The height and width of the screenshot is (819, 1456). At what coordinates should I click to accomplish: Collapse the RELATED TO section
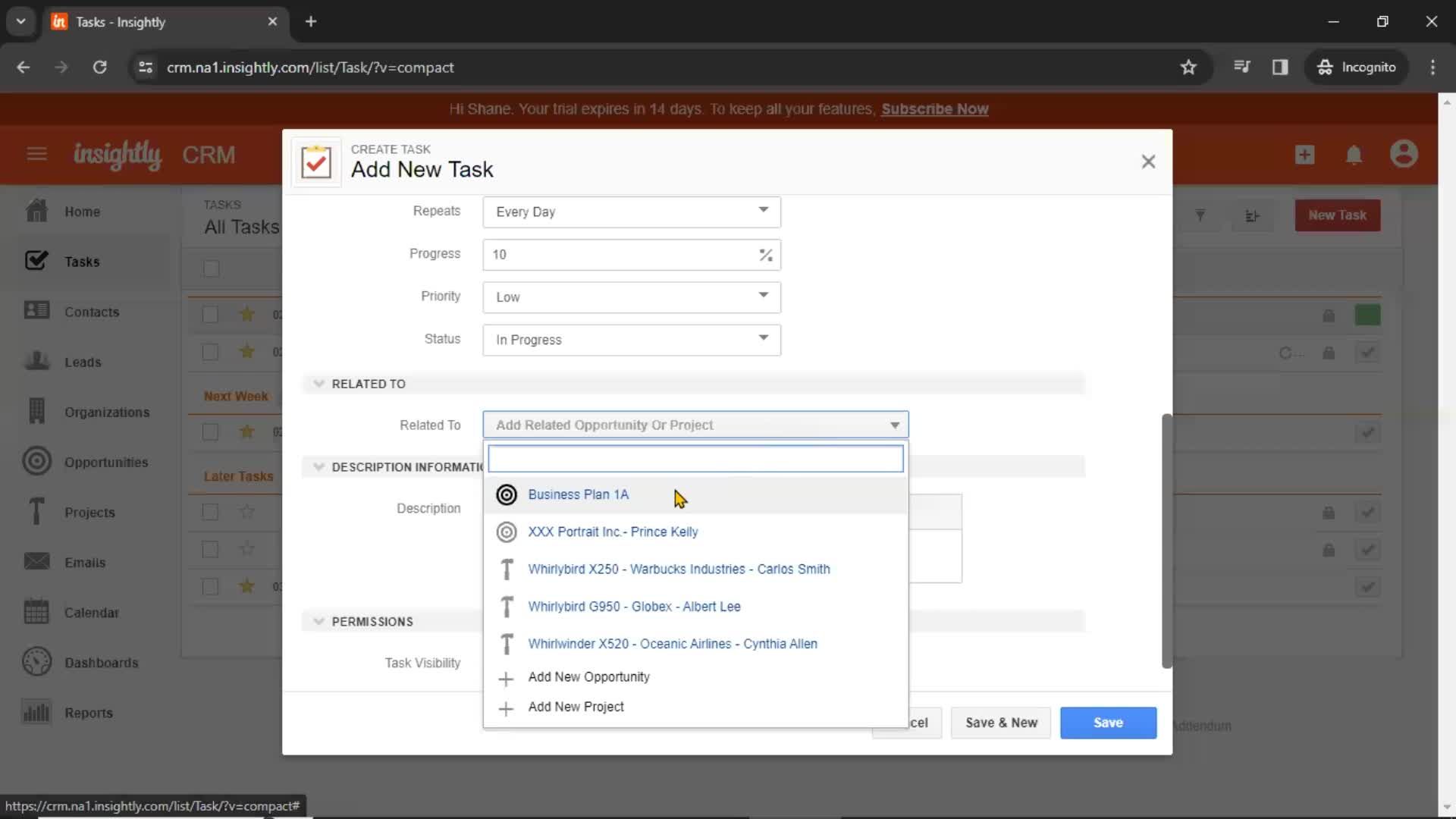tap(318, 384)
